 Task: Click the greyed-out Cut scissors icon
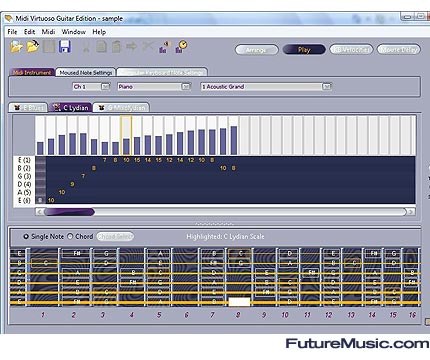[x=86, y=47]
